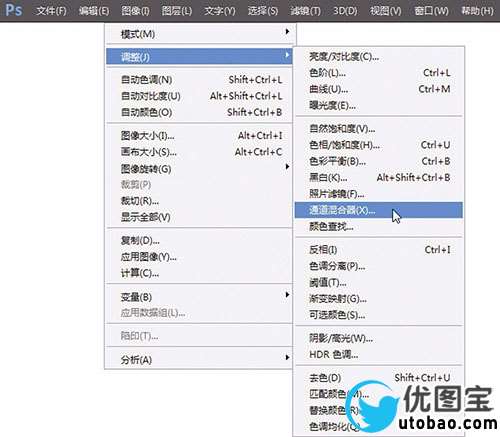Expand the 变量(B) submenu
The height and width of the screenshot is (437, 500).
200,296
